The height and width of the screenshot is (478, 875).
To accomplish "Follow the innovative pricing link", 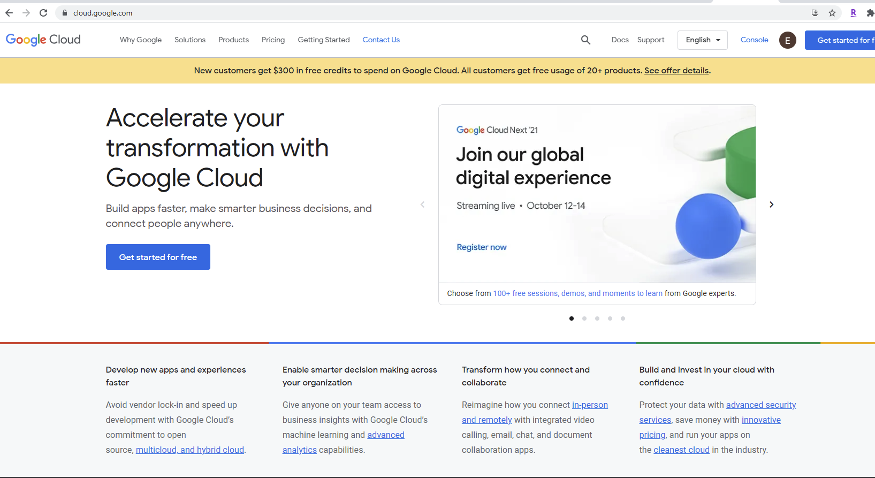I will coord(710,427).
